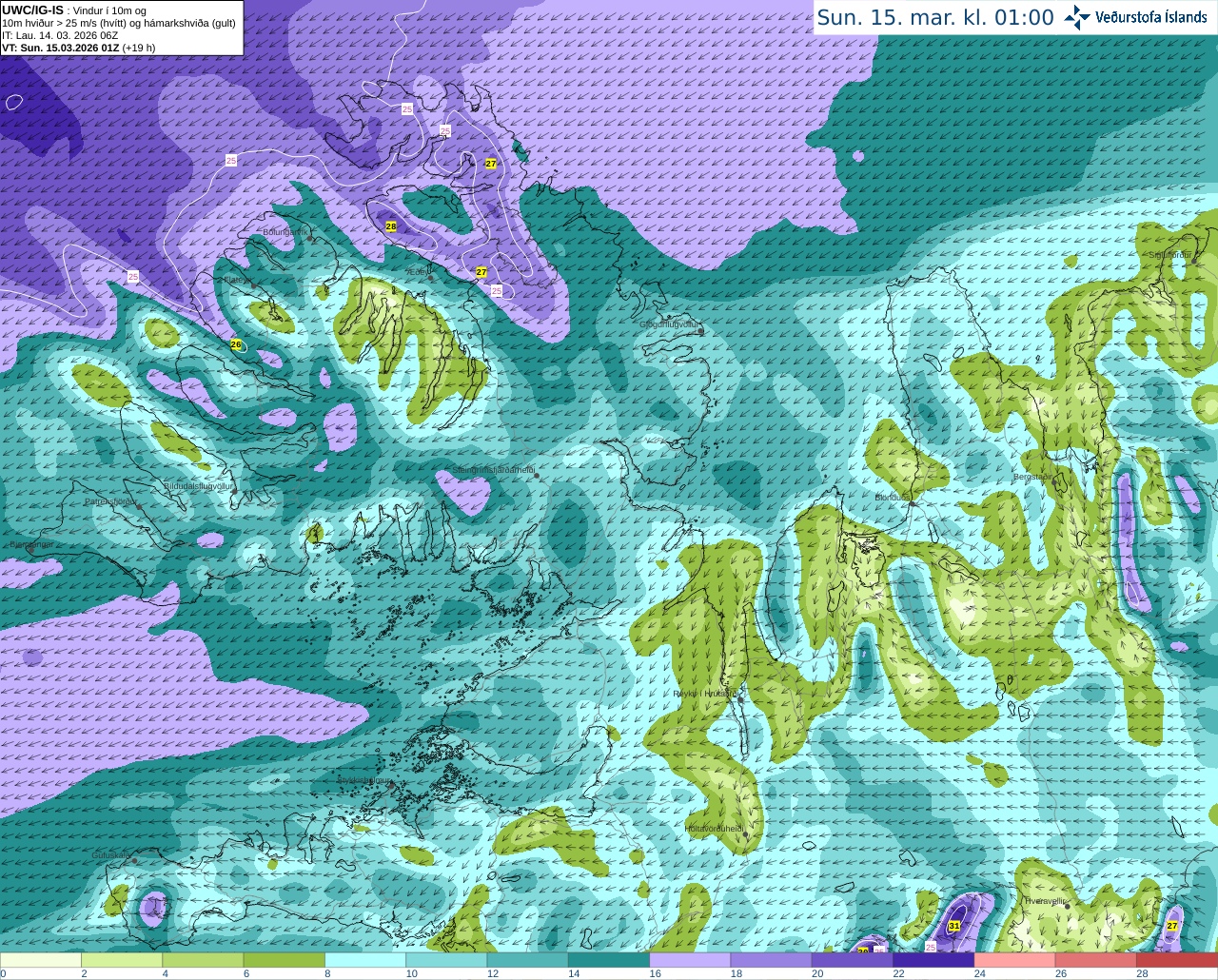Image resolution: width=1218 pixels, height=980 pixels.
Task: Pick the 2–4 m/s light green swatch
Action: 122,960
